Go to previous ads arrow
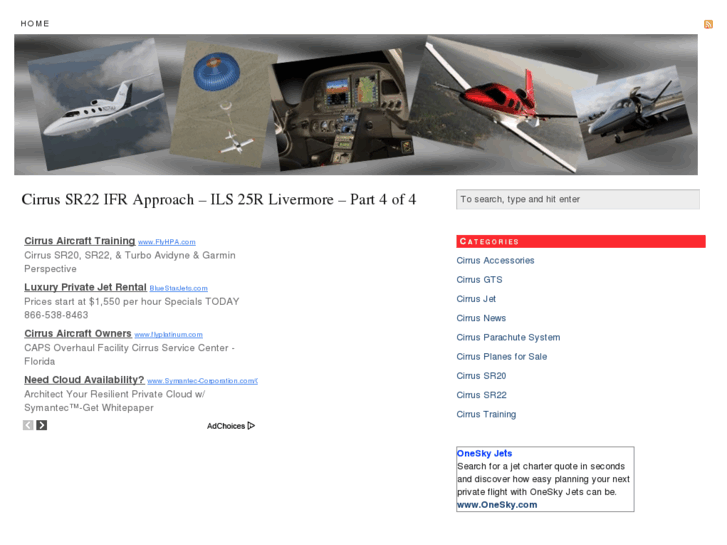 pyautogui.click(x=28, y=425)
